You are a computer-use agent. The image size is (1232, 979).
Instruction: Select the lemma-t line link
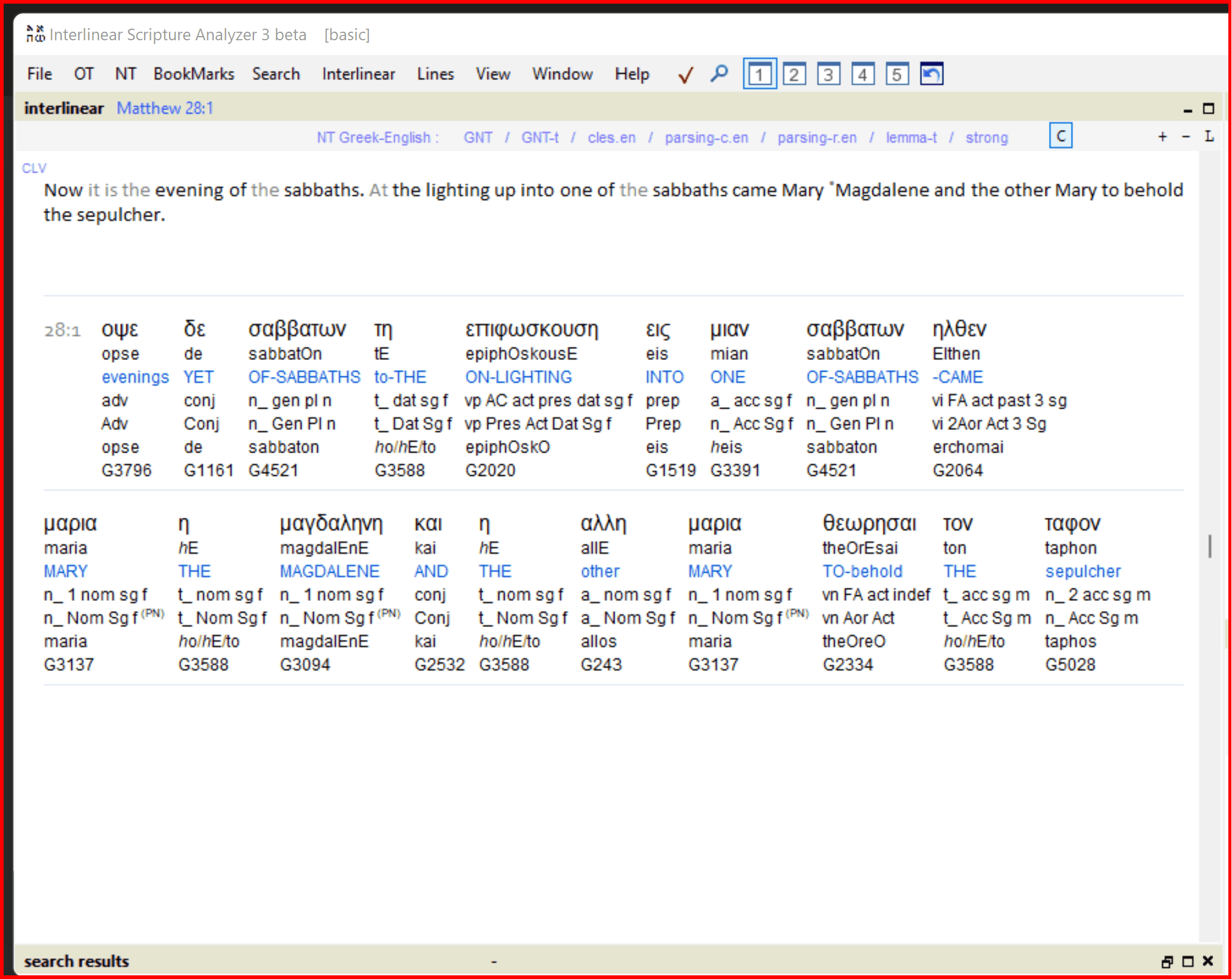tap(911, 138)
